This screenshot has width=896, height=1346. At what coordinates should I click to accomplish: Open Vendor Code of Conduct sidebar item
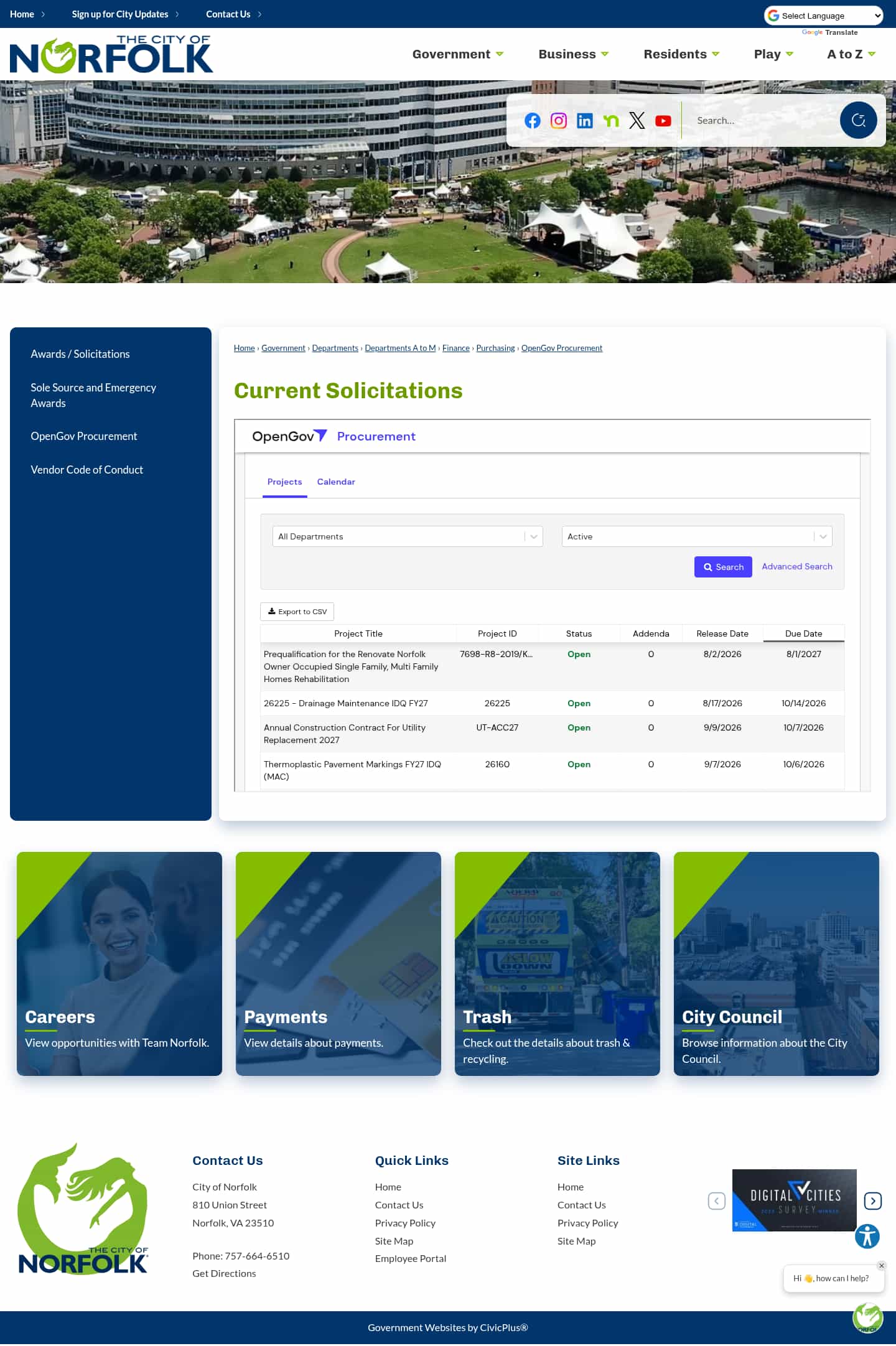tap(87, 470)
